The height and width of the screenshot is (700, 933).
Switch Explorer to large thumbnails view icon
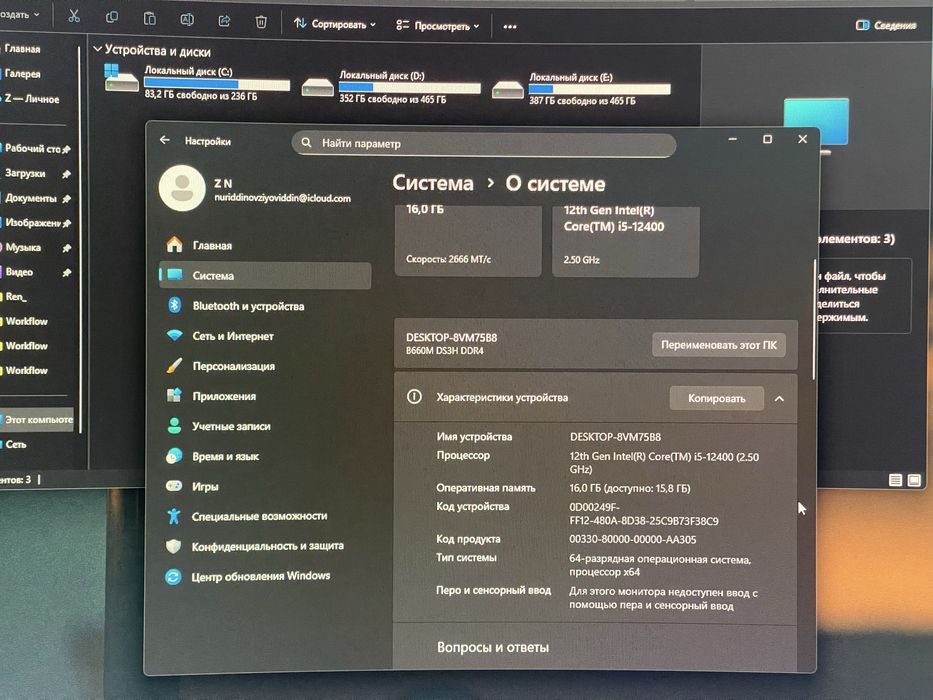[x=914, y=480]
